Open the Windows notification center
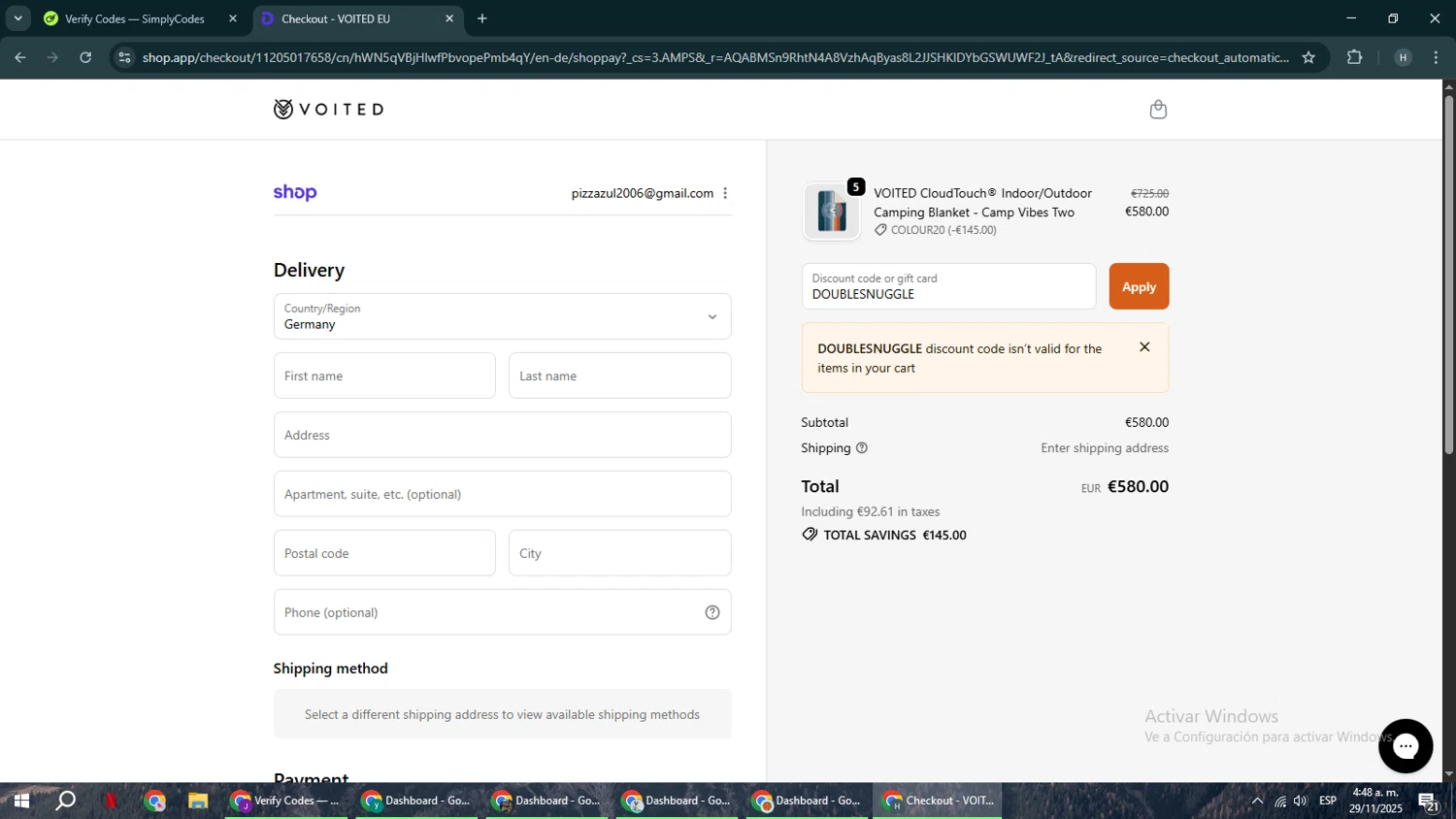1456x819 pixels. coord(1429,801)
